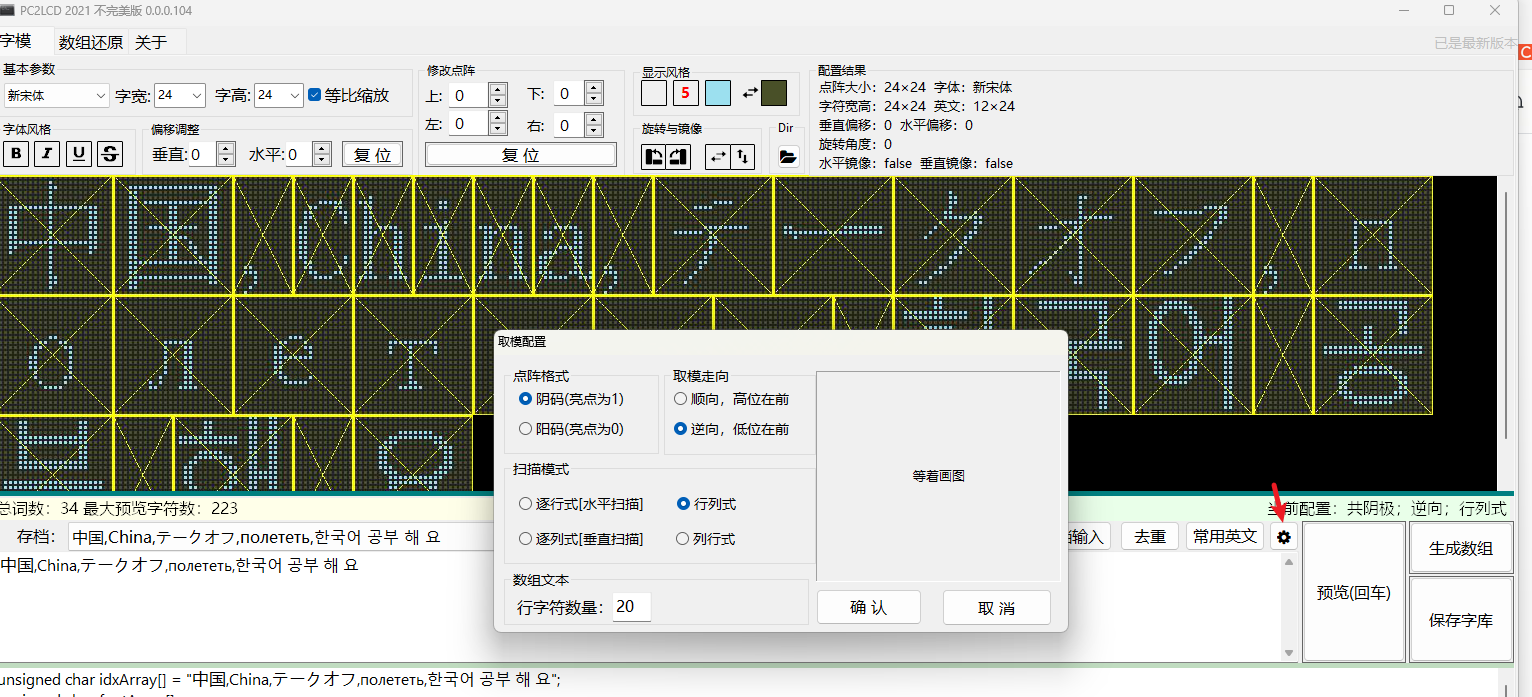Click the 国 glyph cell in preview

pos(174,236)
